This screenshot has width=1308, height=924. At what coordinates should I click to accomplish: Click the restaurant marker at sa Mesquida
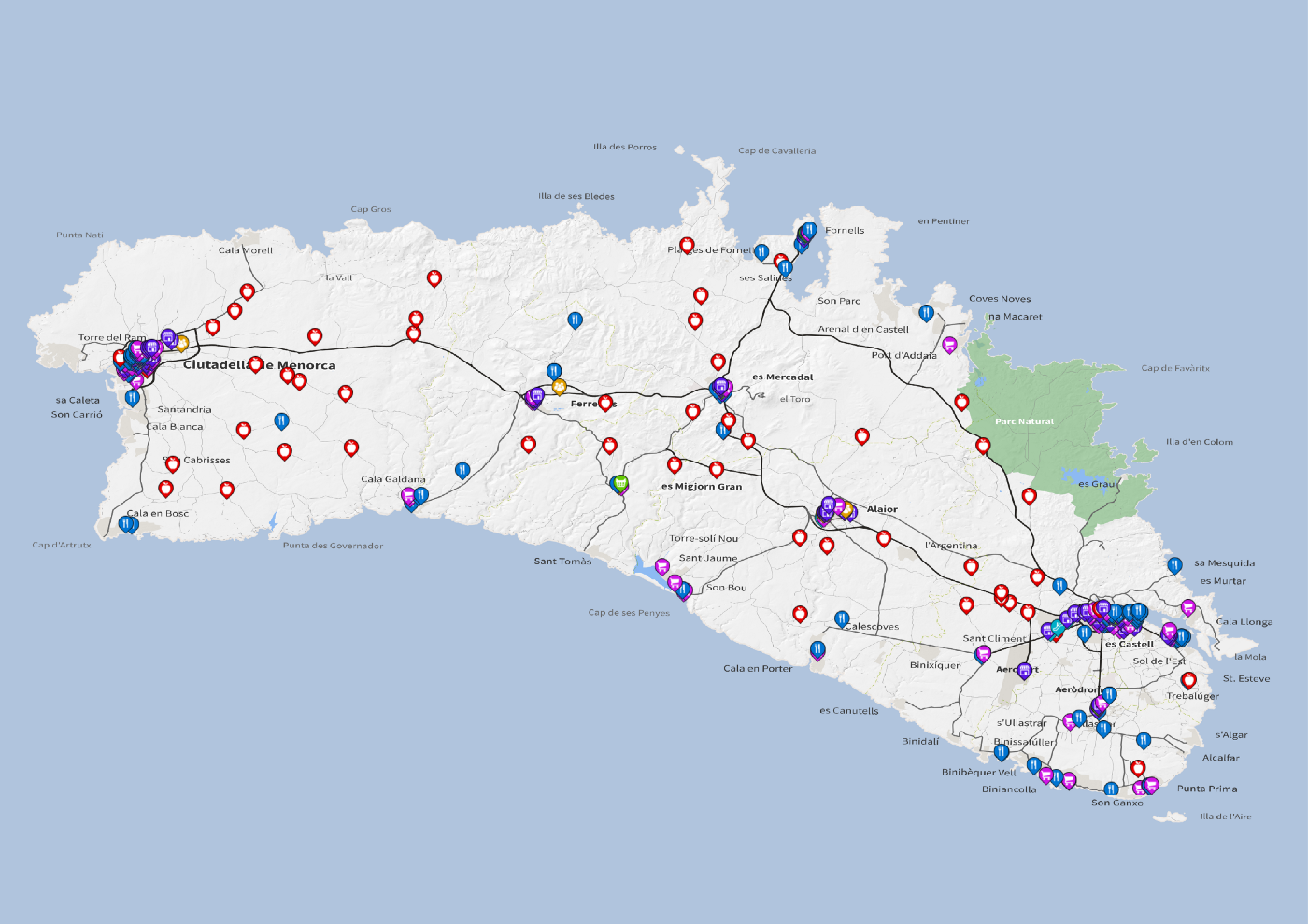point(1174,564)
